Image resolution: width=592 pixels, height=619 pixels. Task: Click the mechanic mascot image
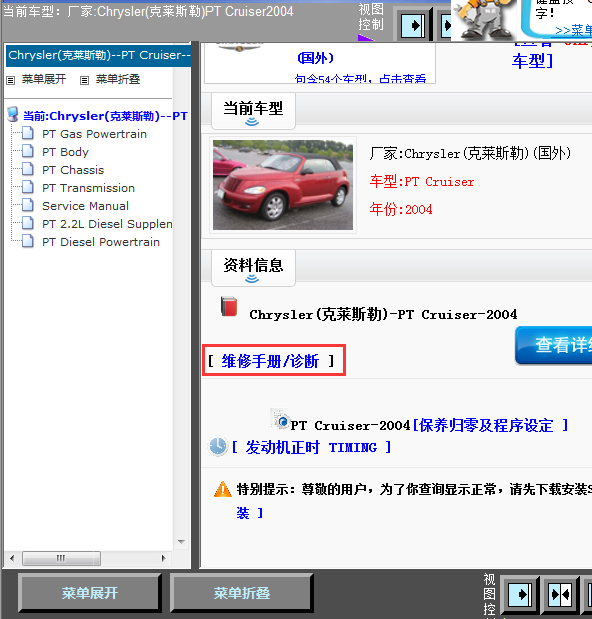click(485, 20)
